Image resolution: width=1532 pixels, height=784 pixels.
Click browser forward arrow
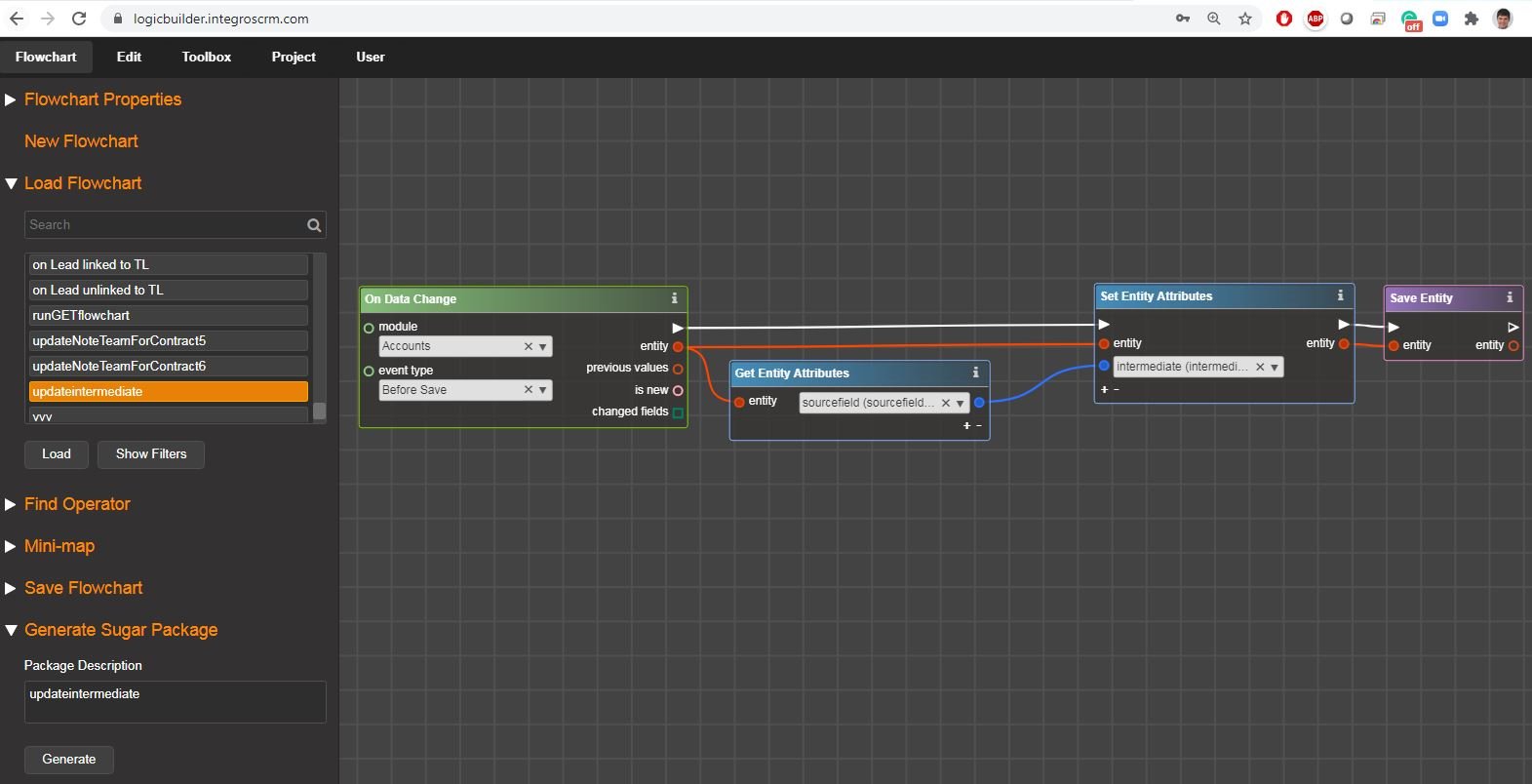click(x=48, y=19)
